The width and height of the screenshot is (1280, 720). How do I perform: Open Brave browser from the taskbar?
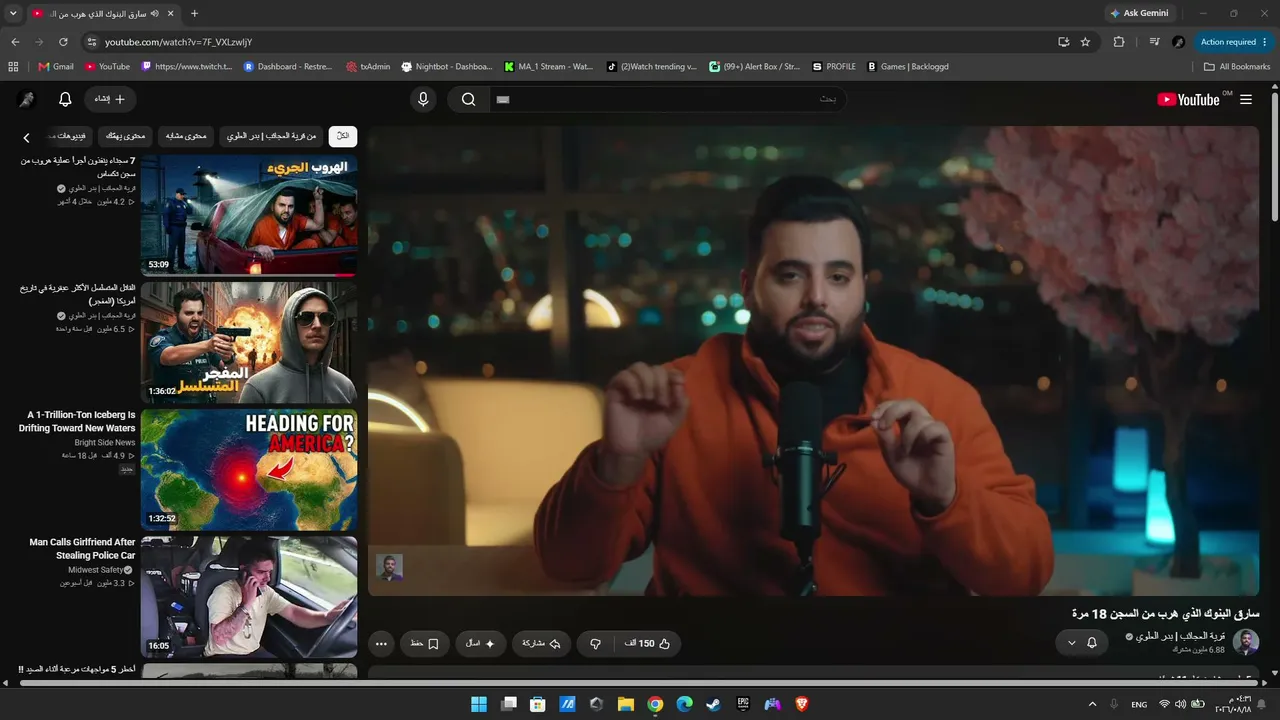point(801,704)
